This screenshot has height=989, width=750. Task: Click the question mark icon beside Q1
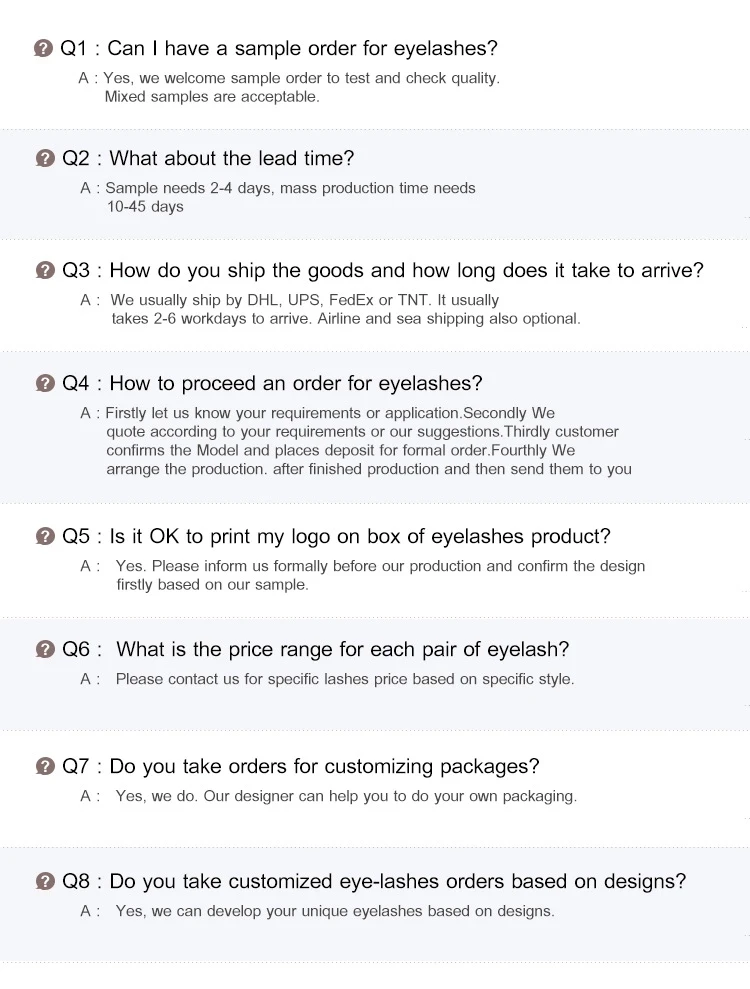point(43,48)
